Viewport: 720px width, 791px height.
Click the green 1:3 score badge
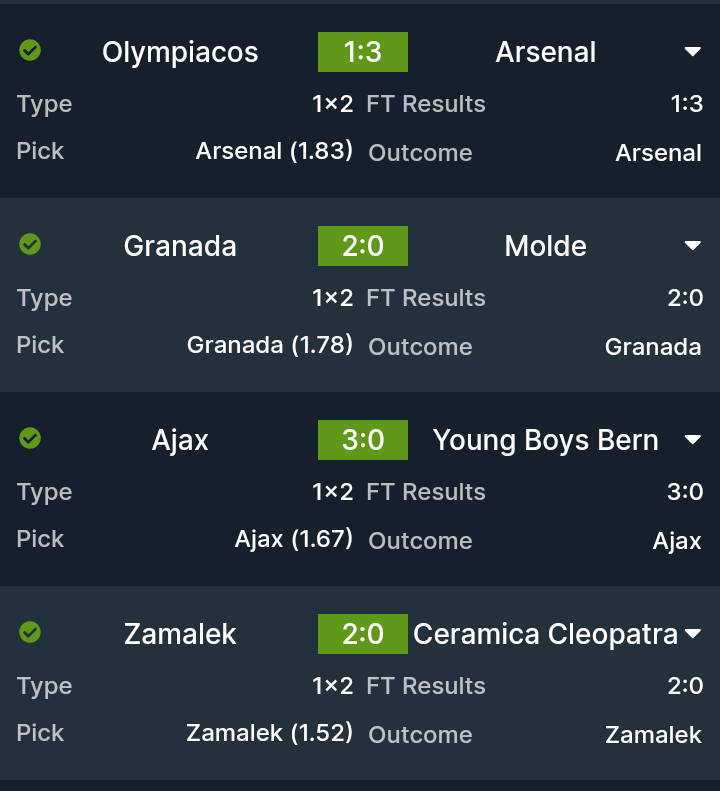click(363, 52)
